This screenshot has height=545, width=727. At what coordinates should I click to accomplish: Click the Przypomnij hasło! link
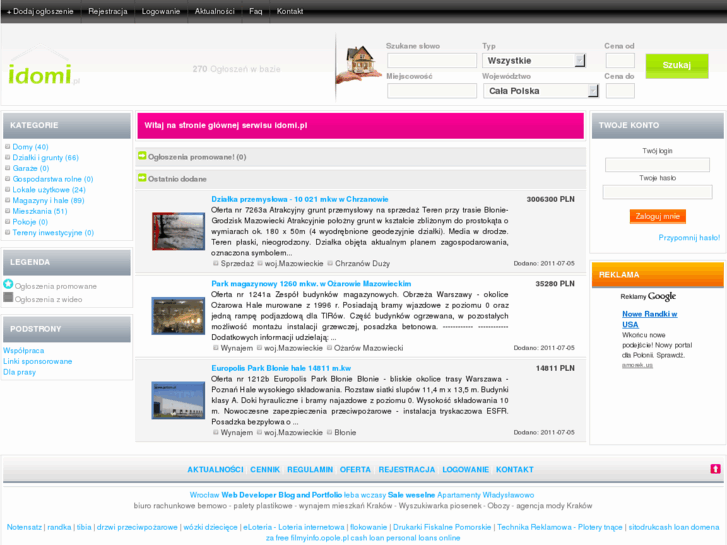pyautogui.click(x=689, y=237)
